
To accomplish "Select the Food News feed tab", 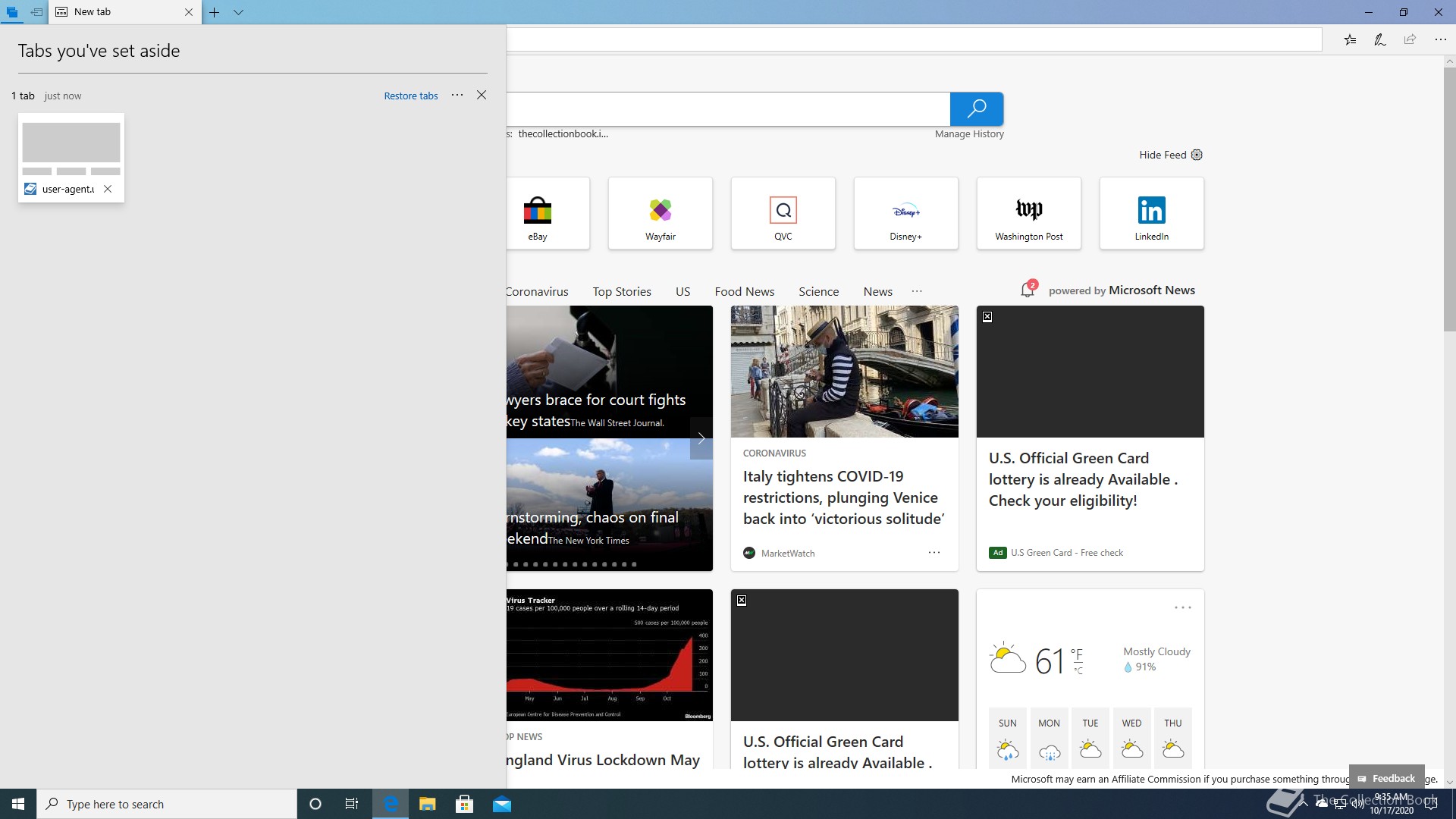I will (744, 292).
